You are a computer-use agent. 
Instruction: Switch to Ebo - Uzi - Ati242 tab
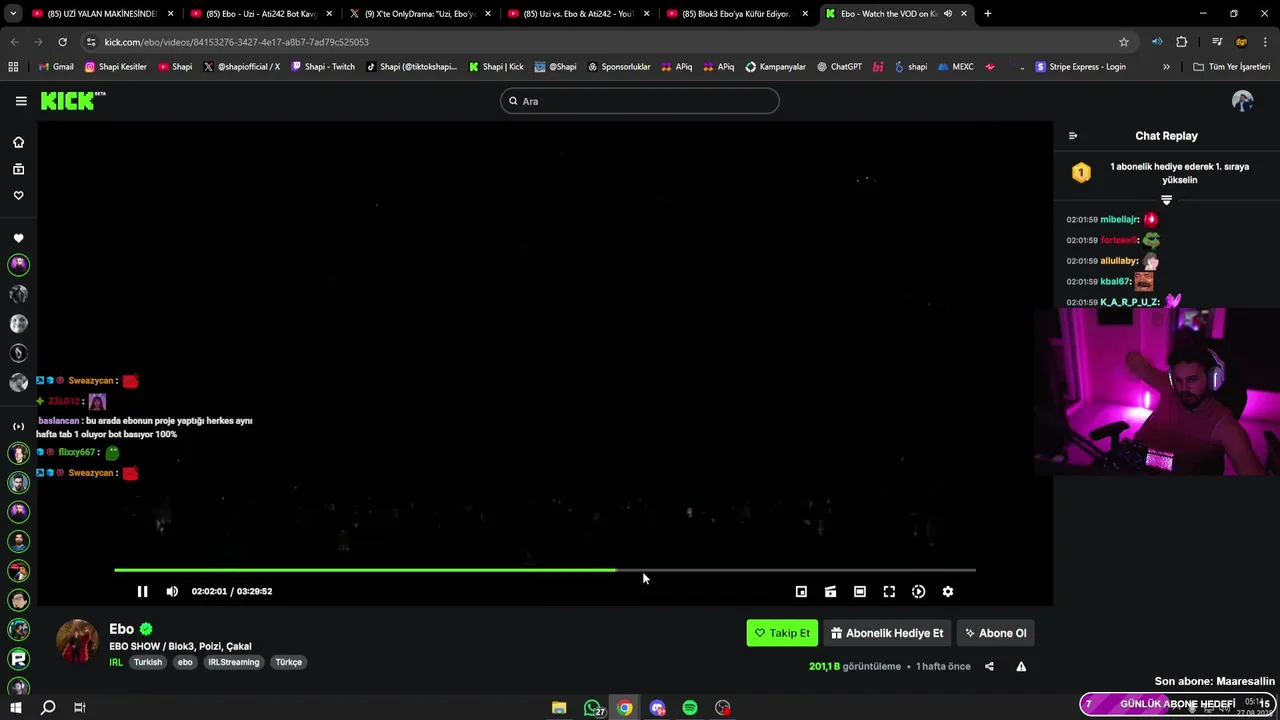click(x=262, y=14)
